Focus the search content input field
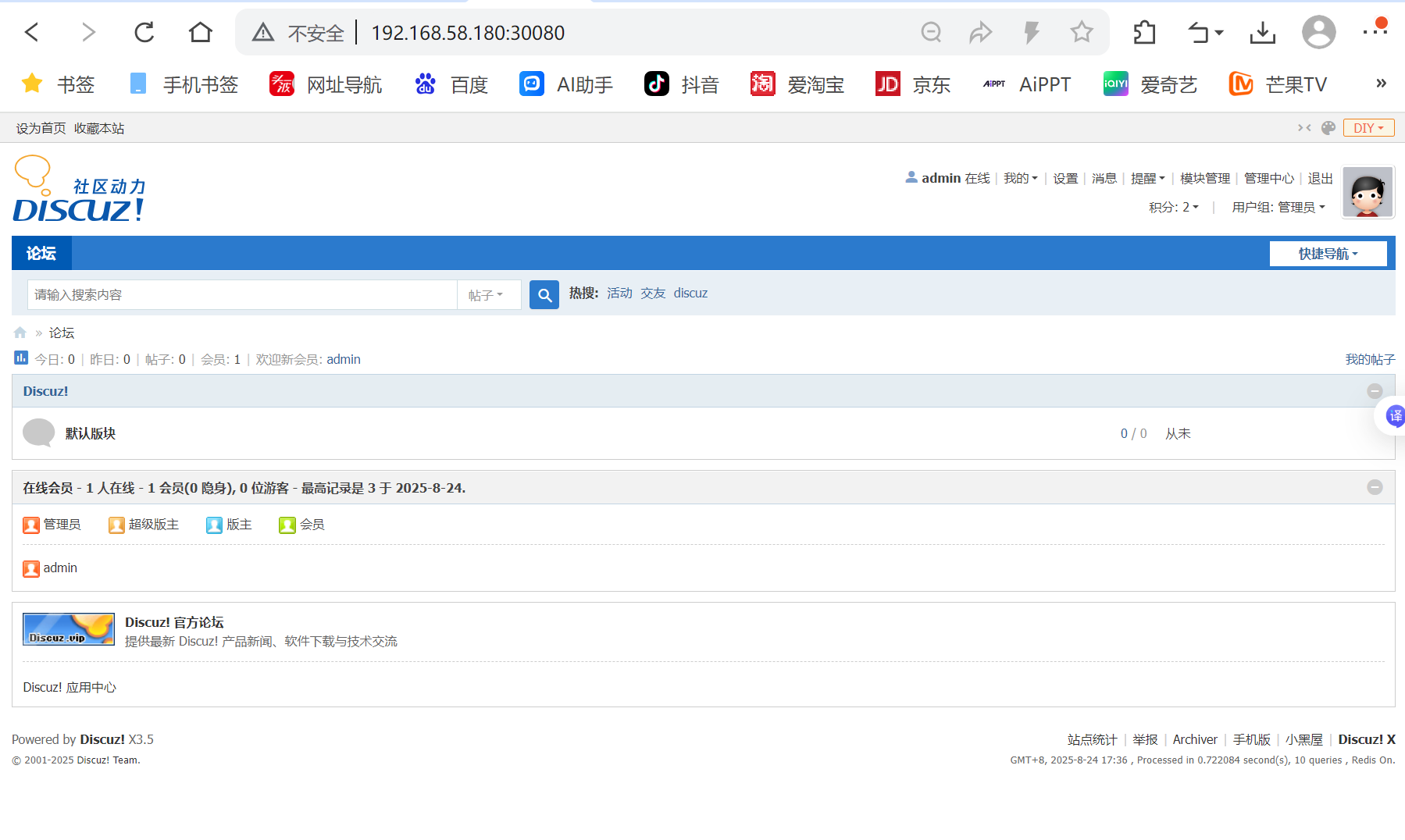 click(242, 294)
